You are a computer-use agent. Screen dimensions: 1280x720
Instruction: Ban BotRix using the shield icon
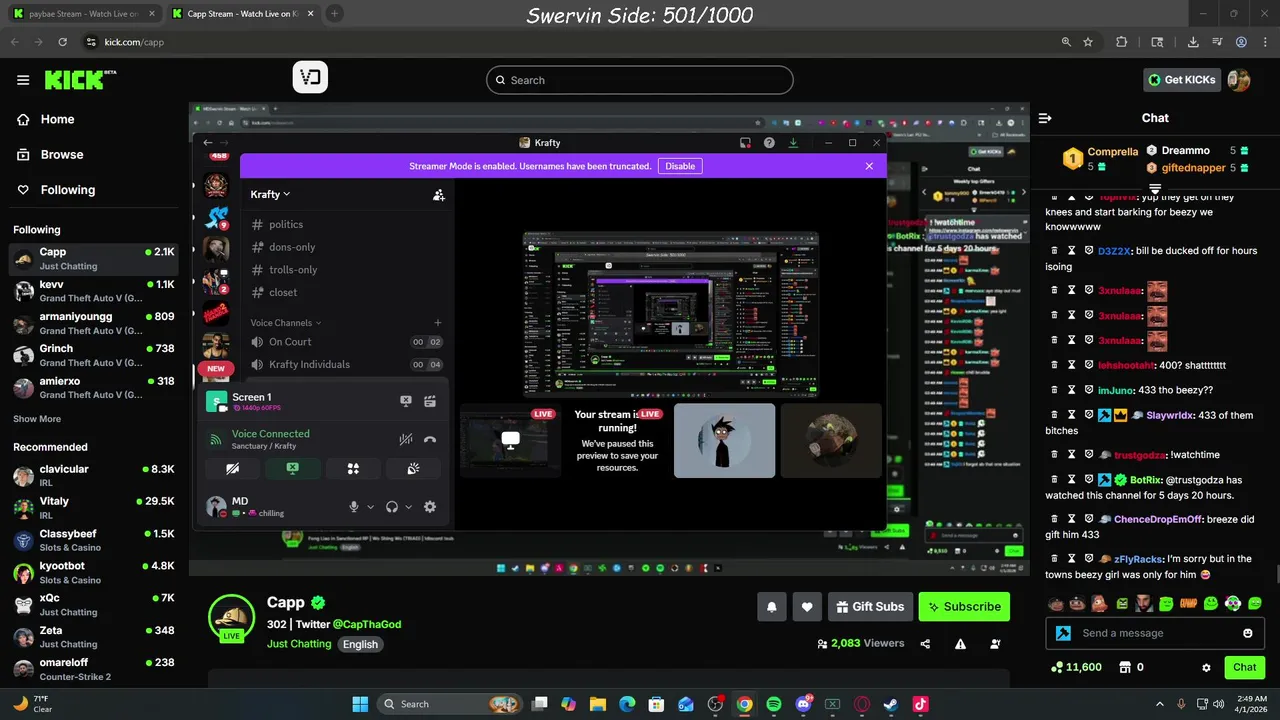(1088, 480)
